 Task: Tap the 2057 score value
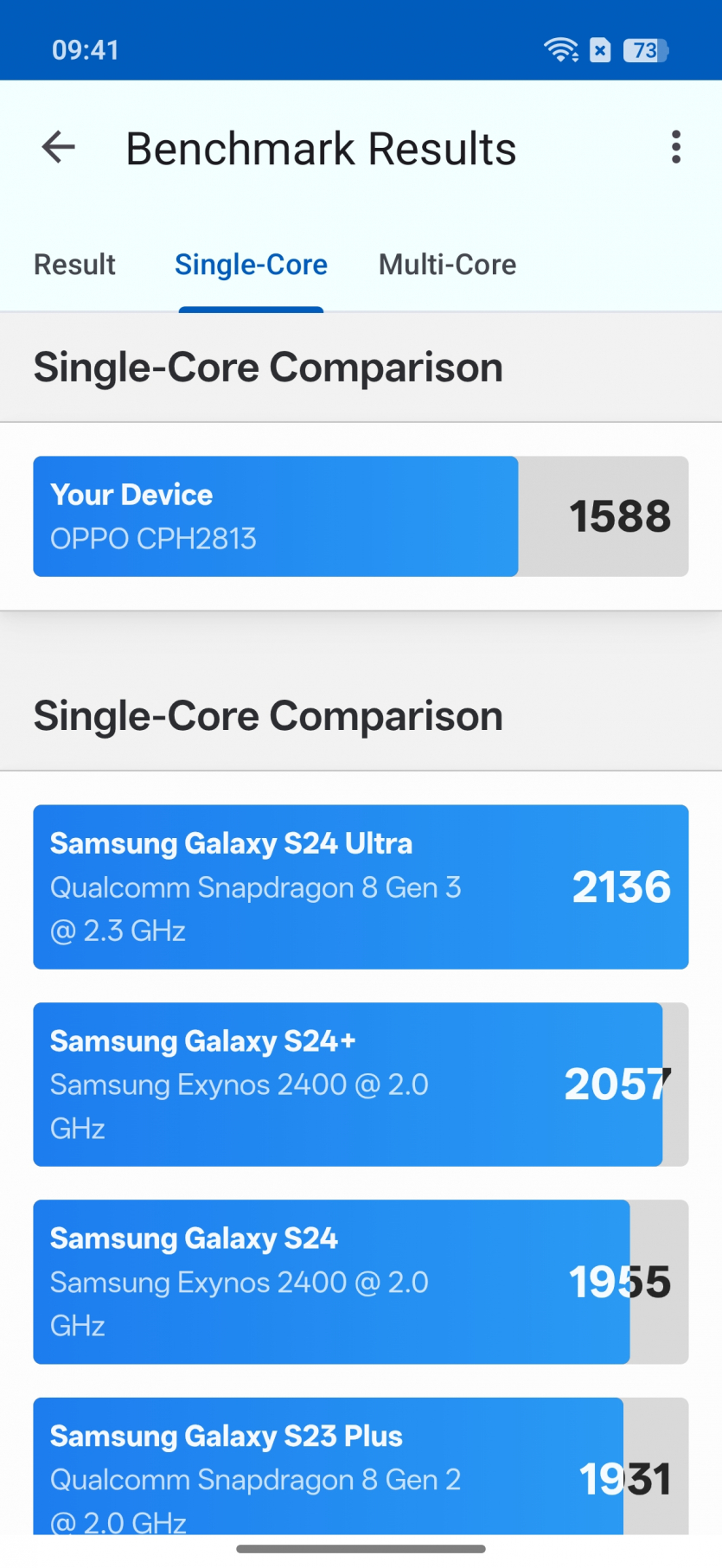[617, 1084]
